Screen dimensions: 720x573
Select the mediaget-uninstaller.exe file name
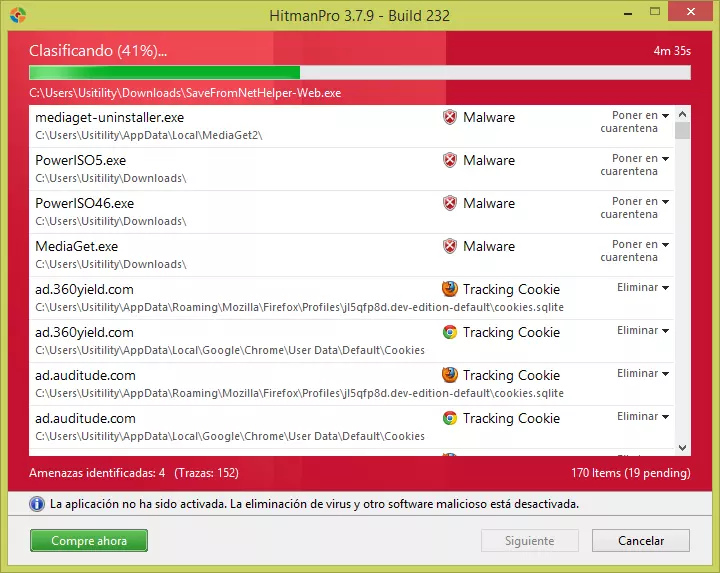[x=110, y=118]
